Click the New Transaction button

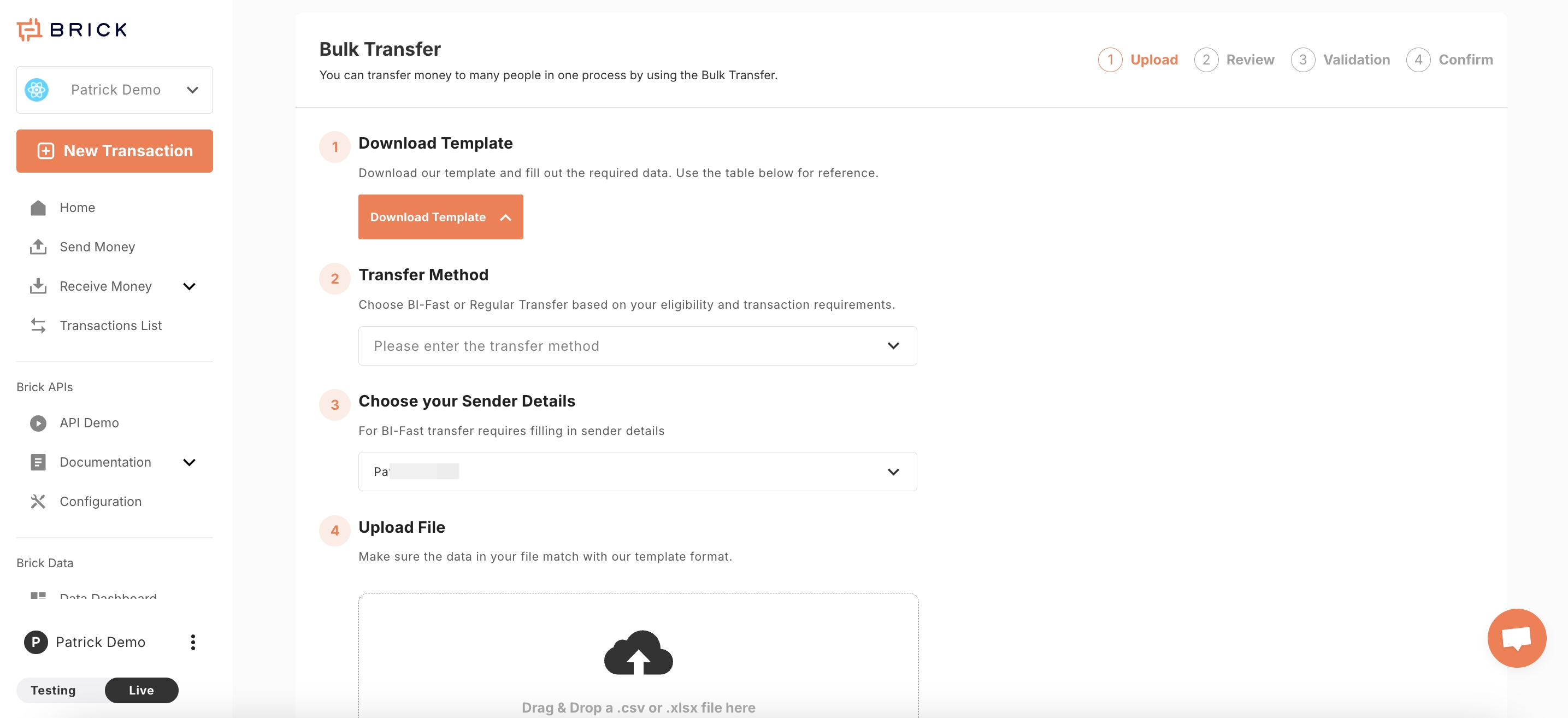coord(114,151)
